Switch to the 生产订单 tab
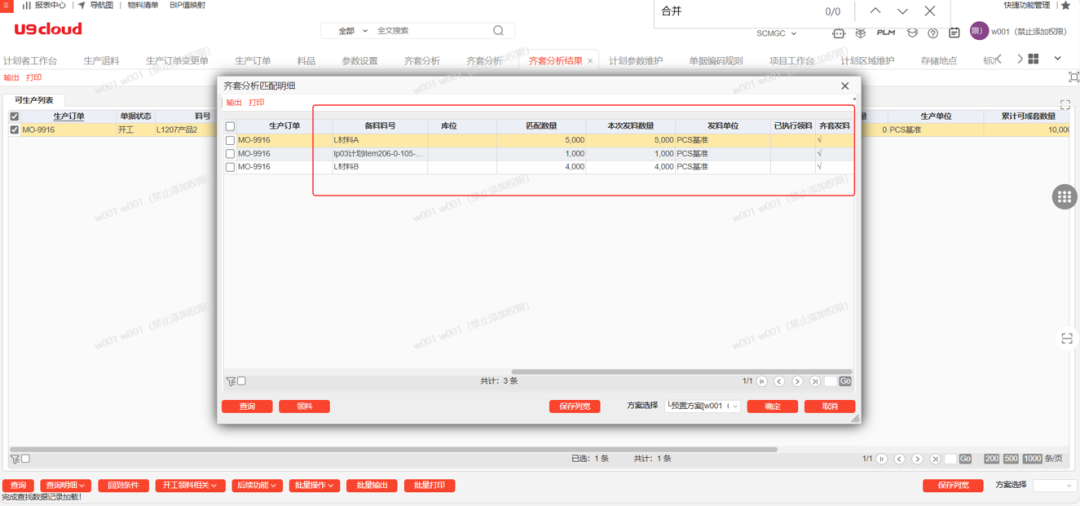 coord(253,61)
